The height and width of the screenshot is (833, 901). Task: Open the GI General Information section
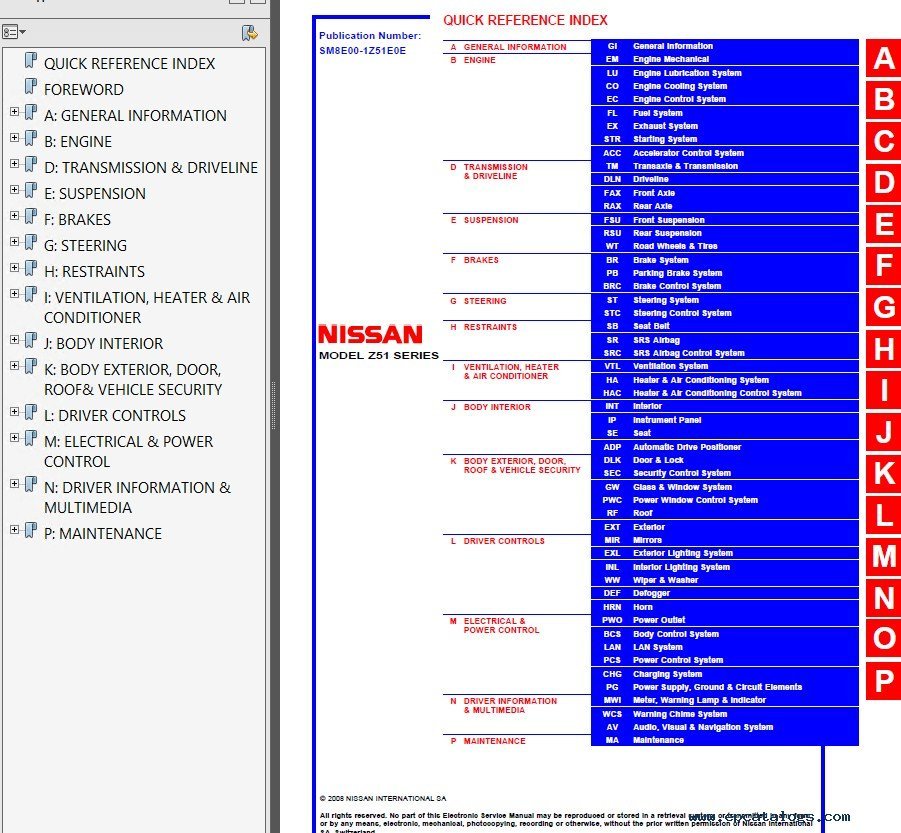[725, 46]
